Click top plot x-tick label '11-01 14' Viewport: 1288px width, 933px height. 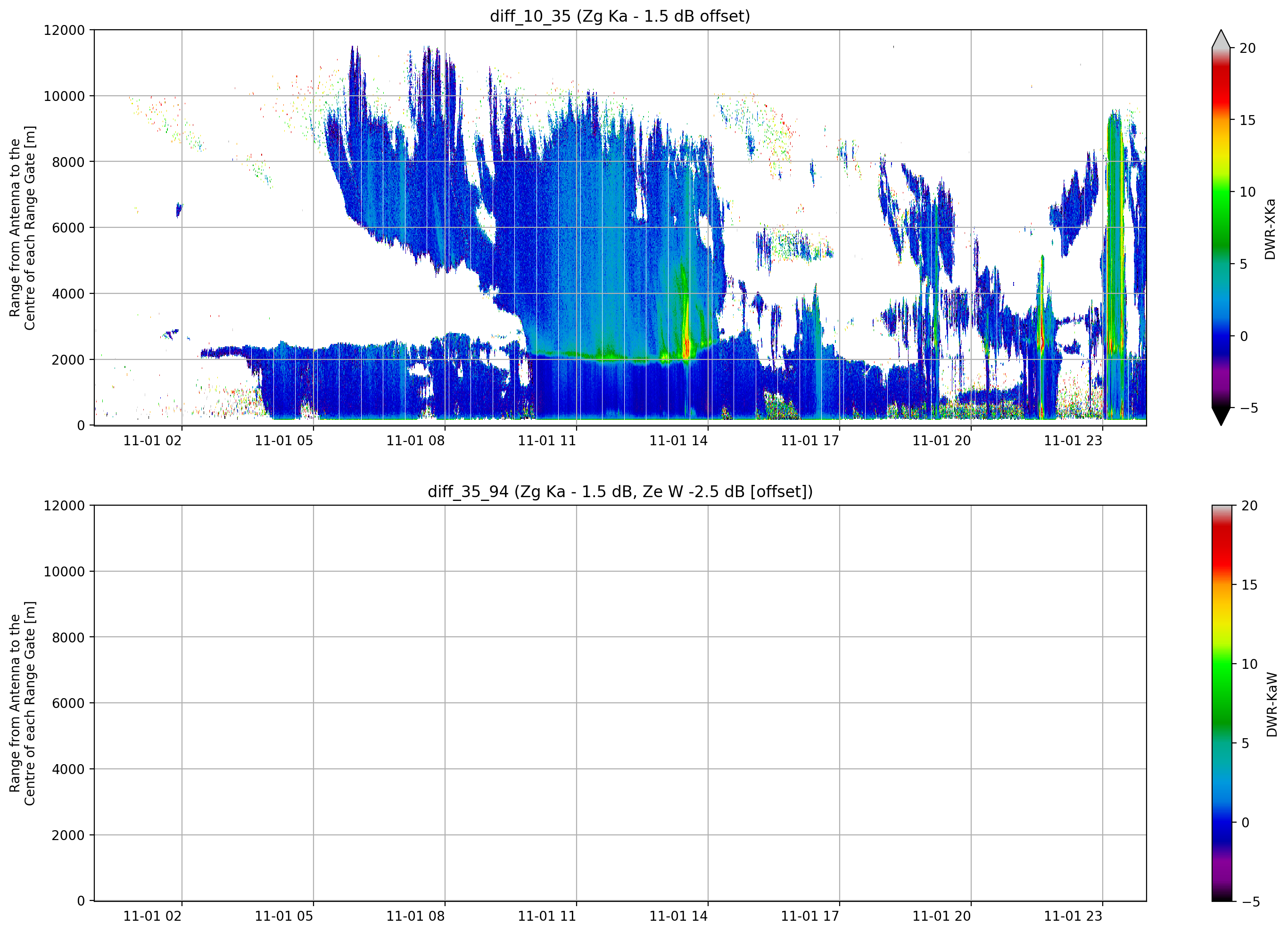tap(678, 441)
